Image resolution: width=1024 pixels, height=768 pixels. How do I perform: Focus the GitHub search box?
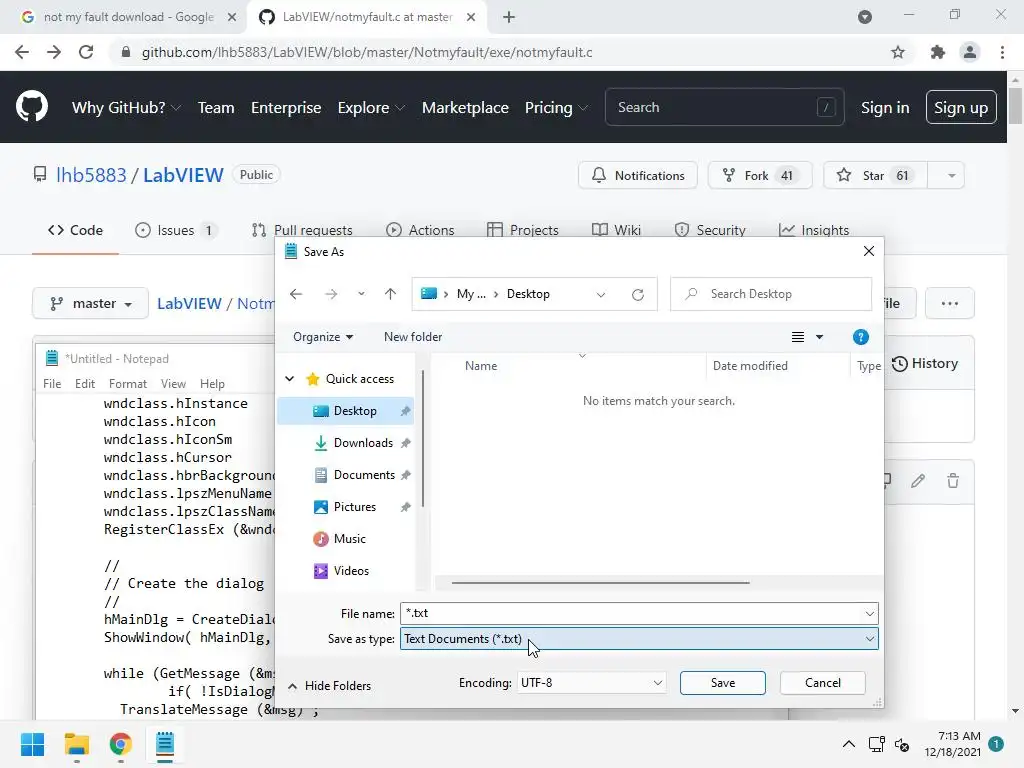pos(725,108)
